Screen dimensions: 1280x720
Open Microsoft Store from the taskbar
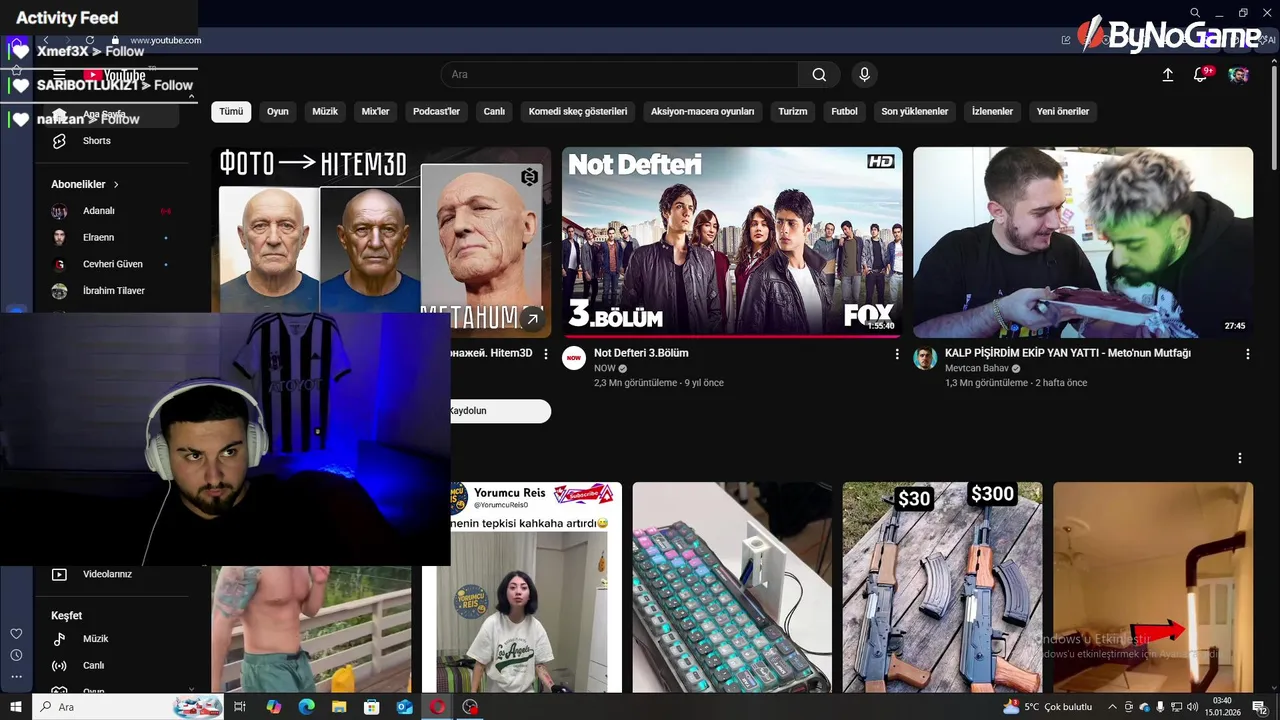pyautogui.click(x=371, y=707)
